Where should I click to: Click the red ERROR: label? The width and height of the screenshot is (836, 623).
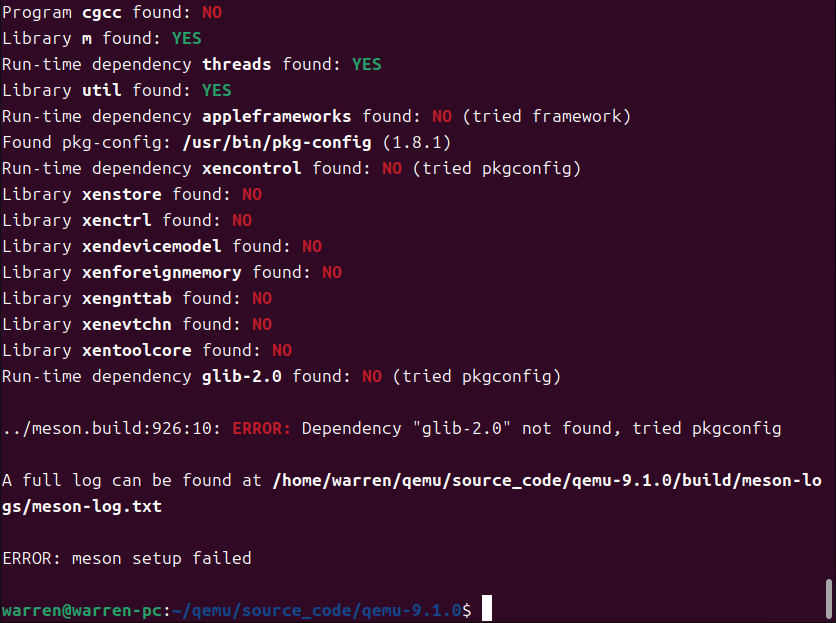(x=261, y=428)
